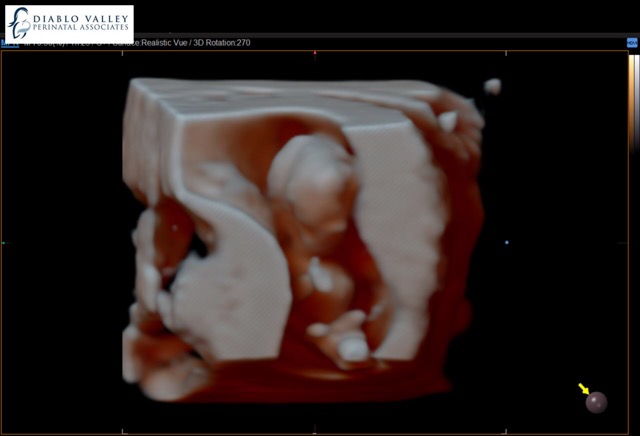Click the fetus in the volume center
Screen dimensions: 640x436
(310, 220)
